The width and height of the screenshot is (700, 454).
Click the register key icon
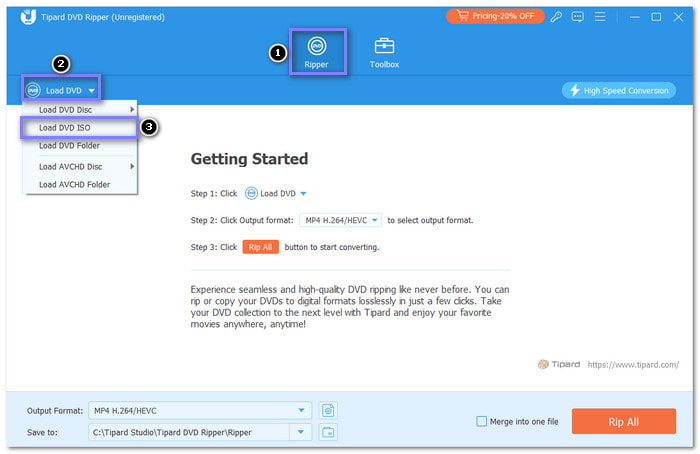click(556, 17)
